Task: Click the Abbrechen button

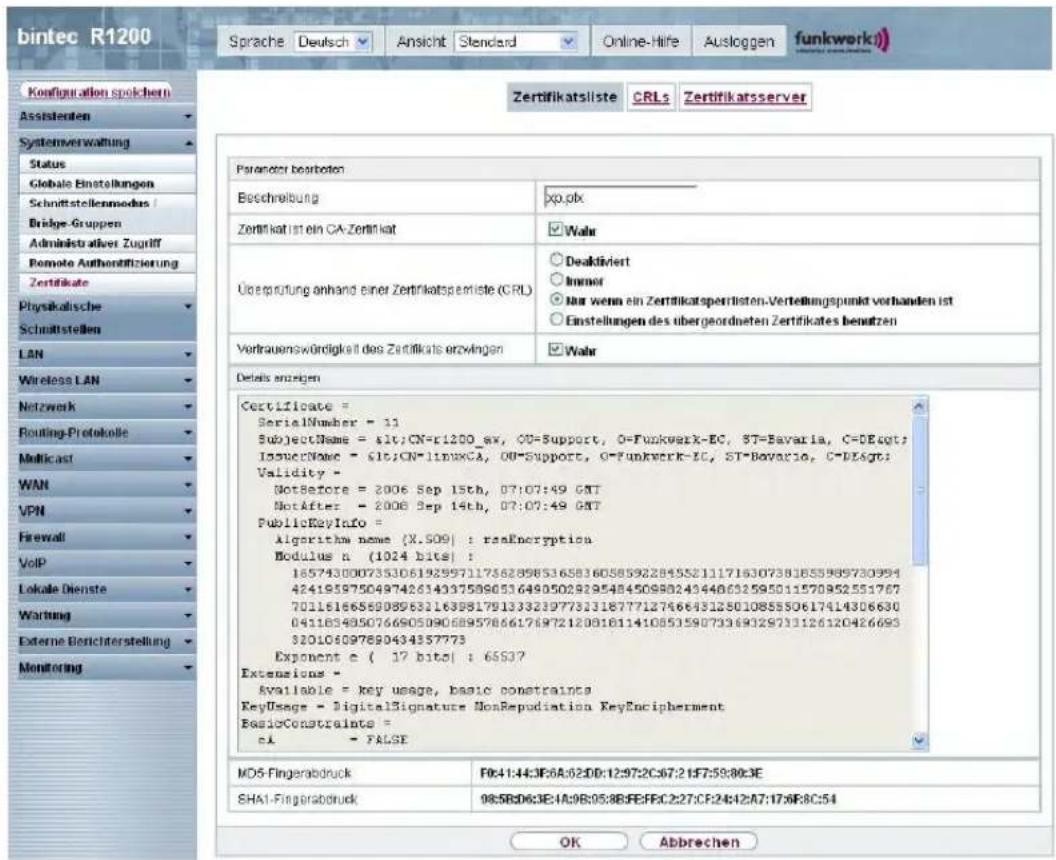Action: pos(698,842)
